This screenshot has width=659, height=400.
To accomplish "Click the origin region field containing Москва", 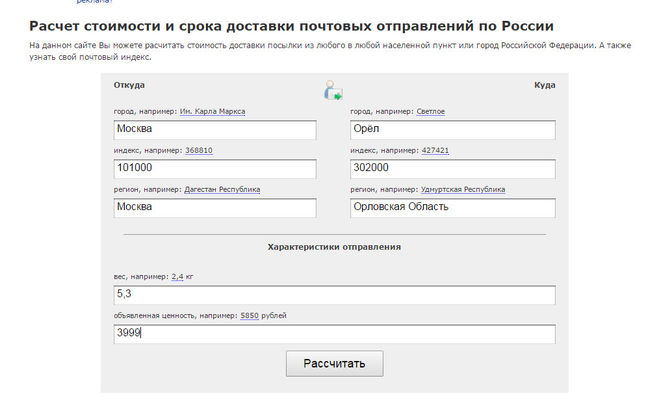I will [215, 207].
